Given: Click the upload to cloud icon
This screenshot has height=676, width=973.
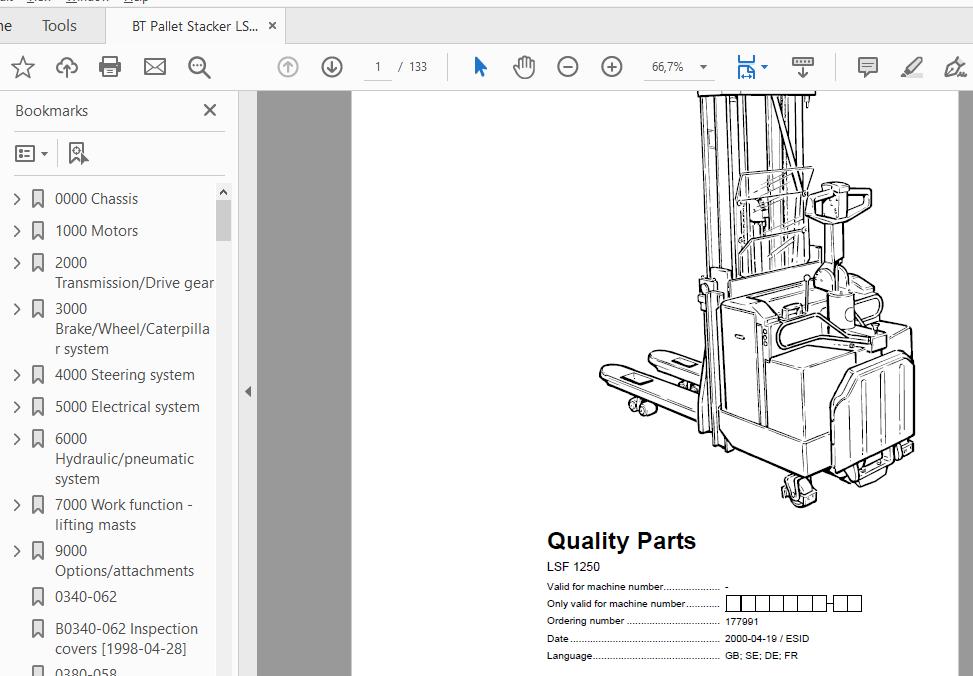Looking at the screenshot, I should point(67,67).
